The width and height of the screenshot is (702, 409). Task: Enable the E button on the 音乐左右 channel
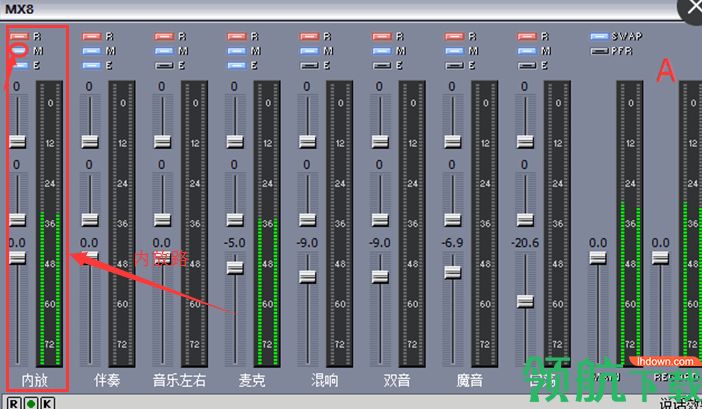click(164, 65)
